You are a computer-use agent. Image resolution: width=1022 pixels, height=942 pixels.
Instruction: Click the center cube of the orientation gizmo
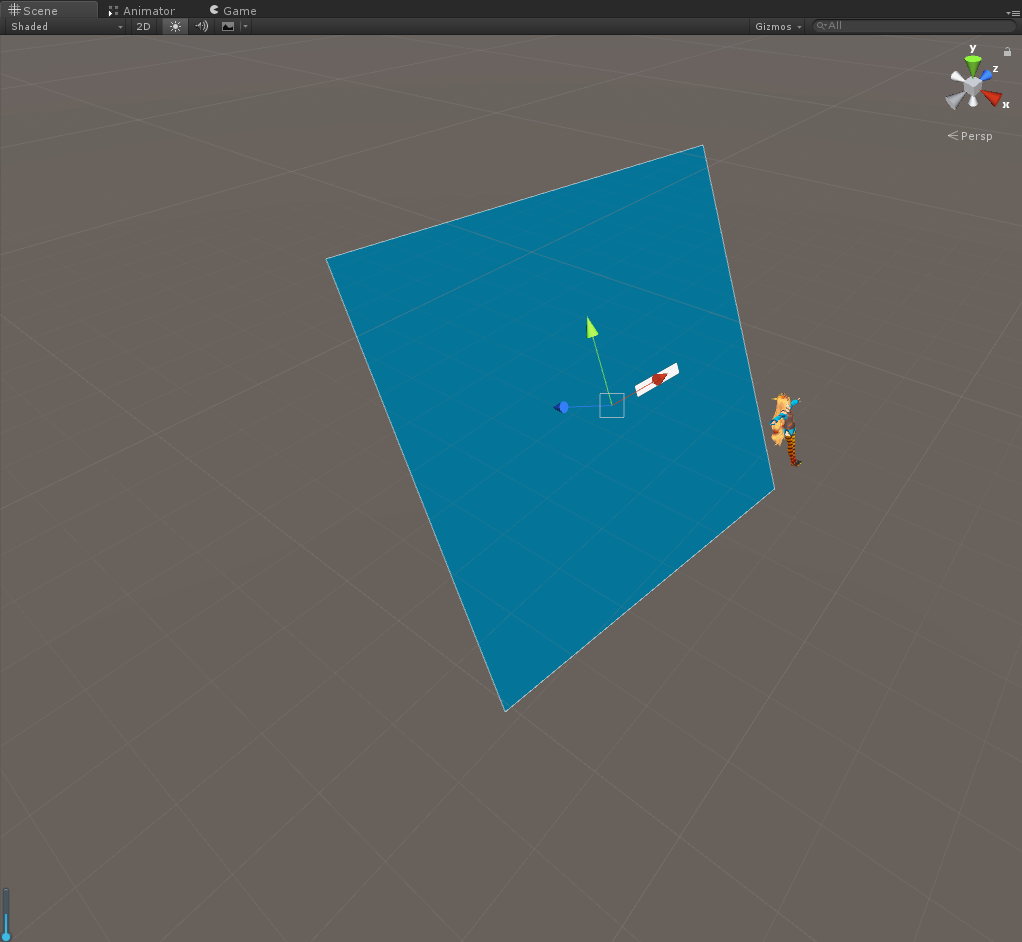click(x=972, y=88)
